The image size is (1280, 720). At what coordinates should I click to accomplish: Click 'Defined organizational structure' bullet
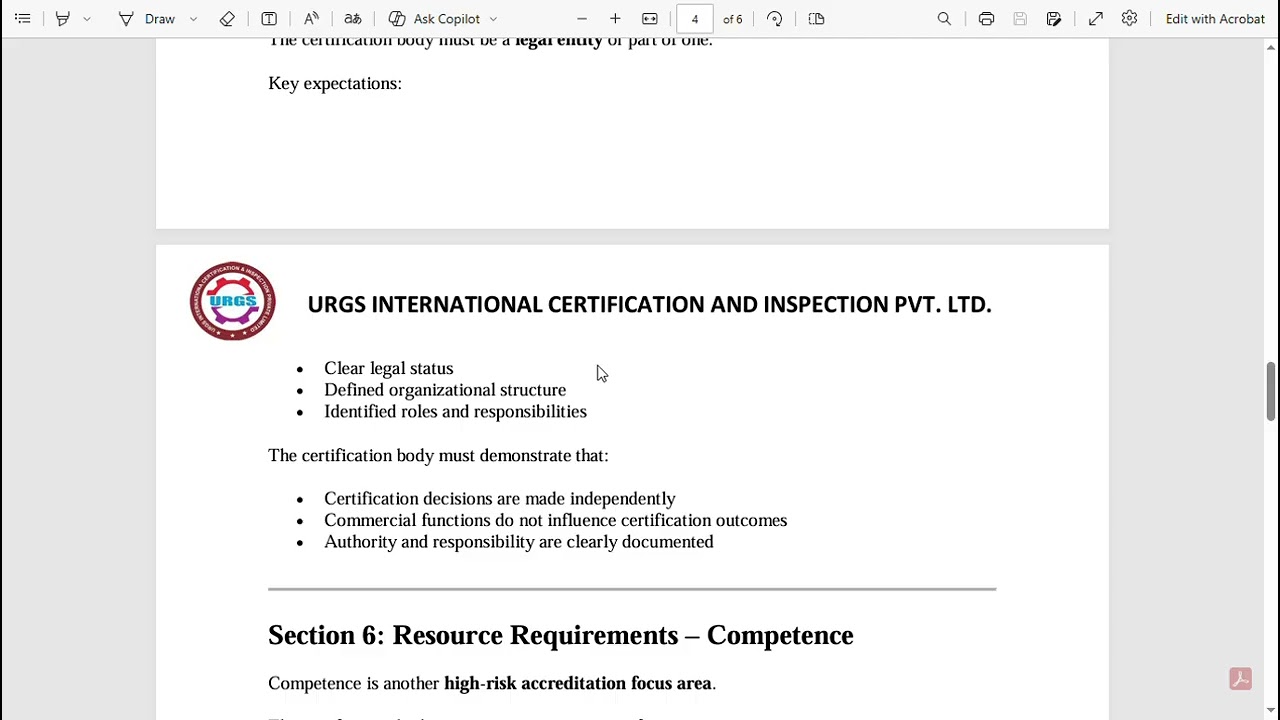pyautogui.click(x=445, y=390)
